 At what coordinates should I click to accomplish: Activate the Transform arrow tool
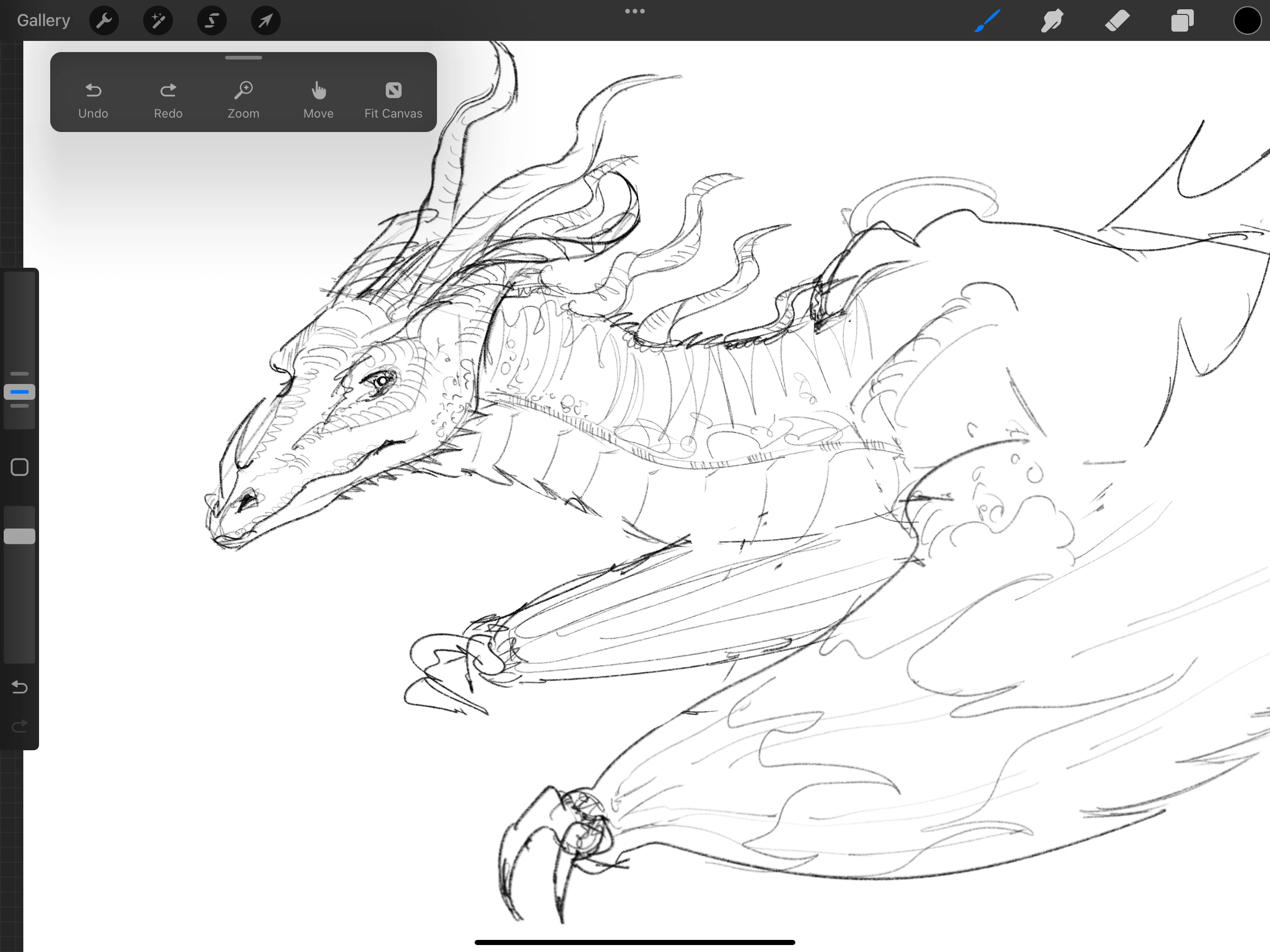click(x=265, y=21)
